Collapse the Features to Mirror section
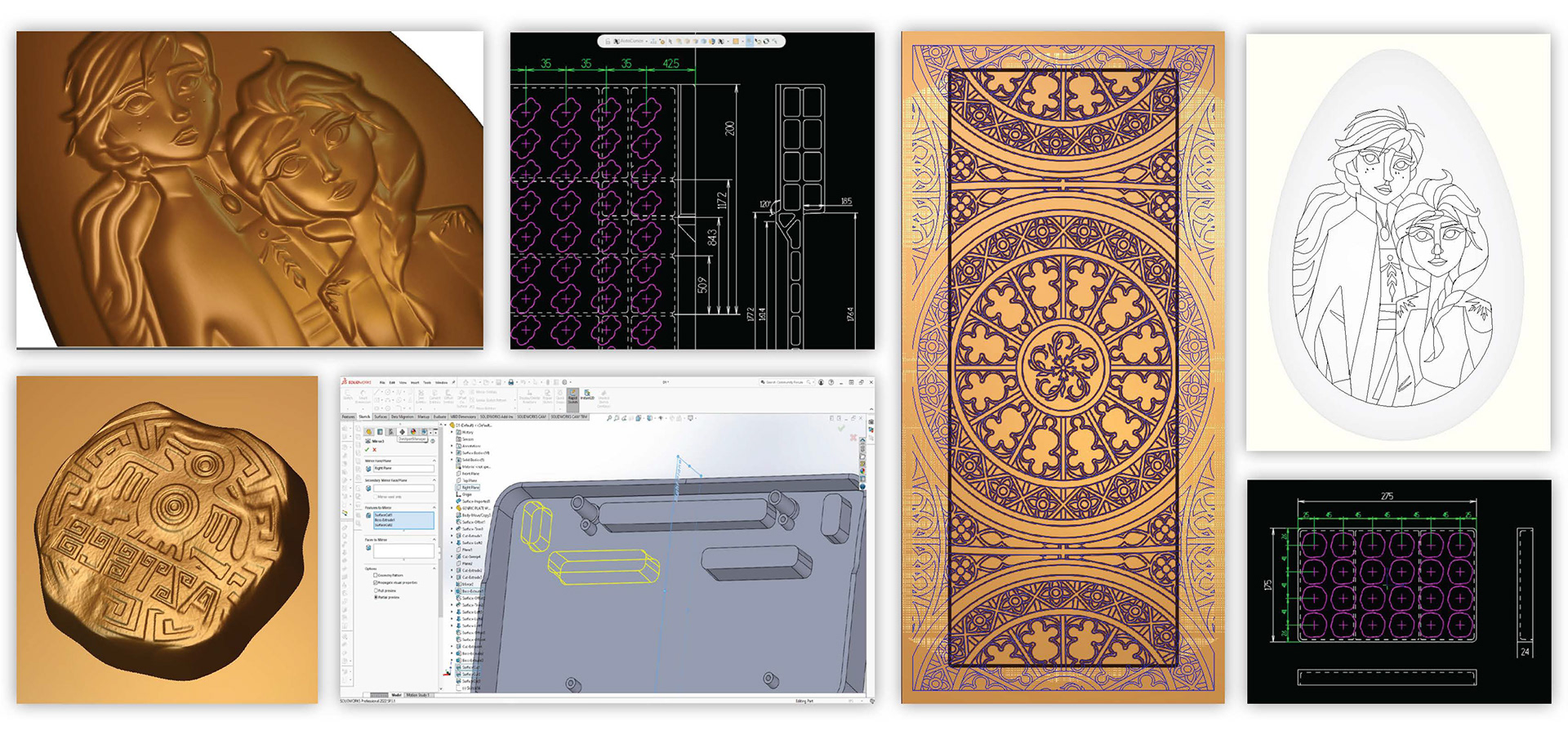 point(434,507)
